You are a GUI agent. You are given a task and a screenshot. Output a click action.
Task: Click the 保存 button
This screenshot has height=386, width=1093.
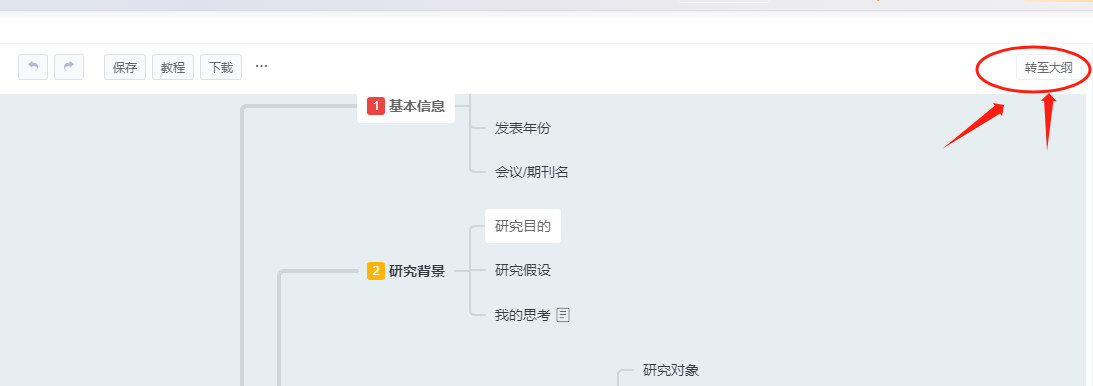point(125,68)
